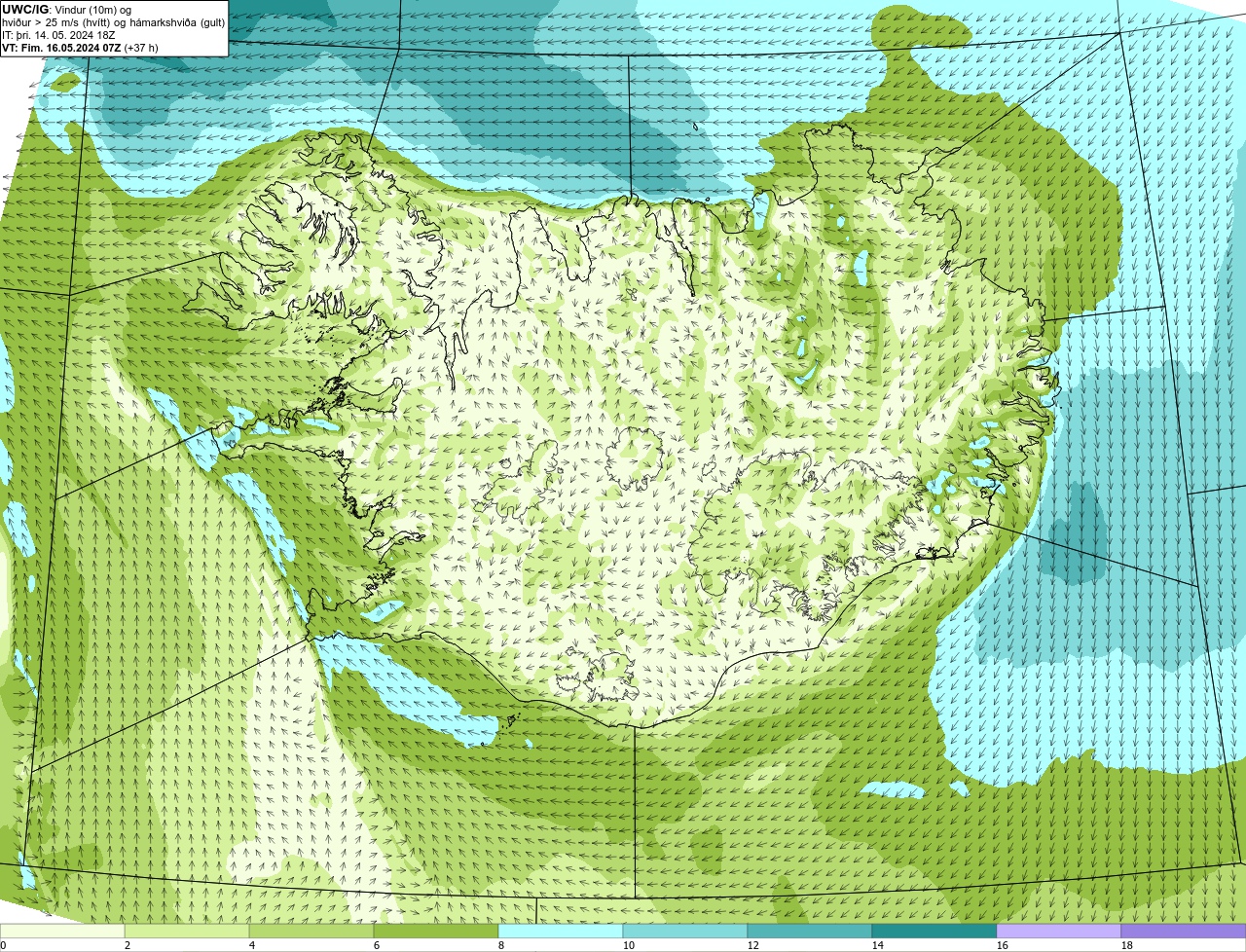Click the legend tick label '6'
The width and height of the screenshot is (1246, 952).
[377, 945]
